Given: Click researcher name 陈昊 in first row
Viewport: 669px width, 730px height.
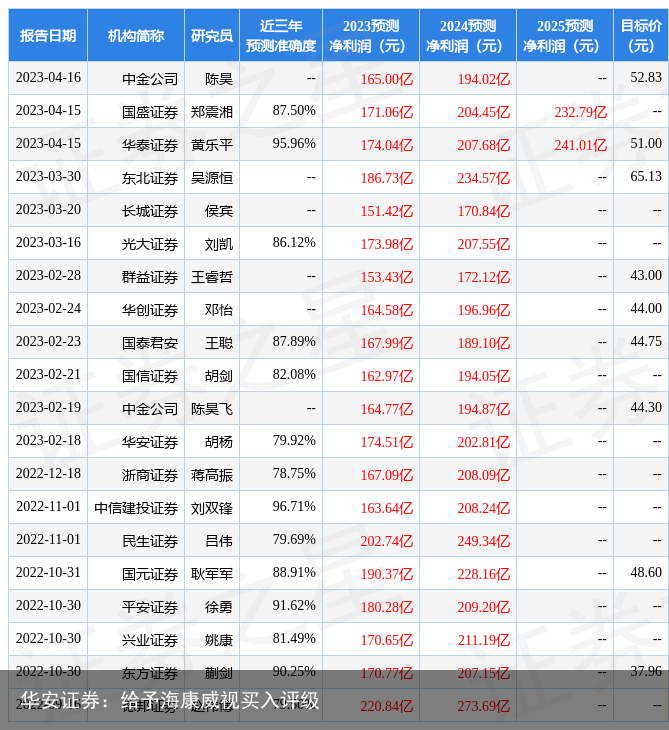Looking at the screenshot, I should [x=219, y=79].
